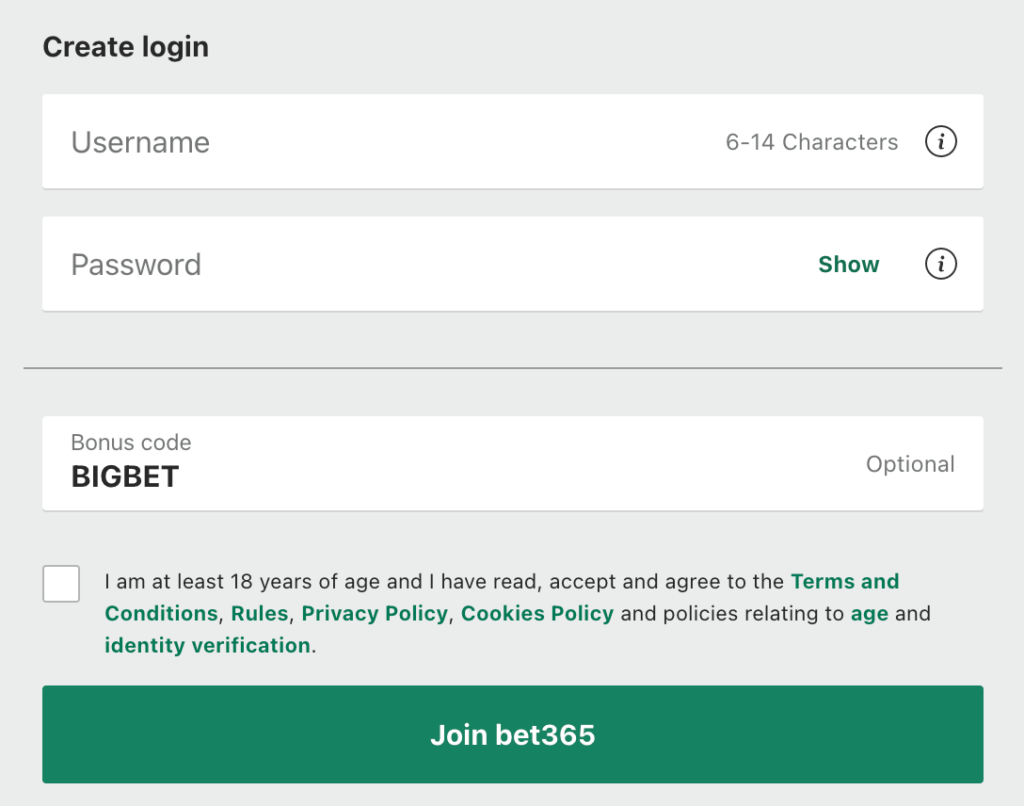Open the age policy link
This screenshot has height=806, width=1024.
(x=870, y=613)
